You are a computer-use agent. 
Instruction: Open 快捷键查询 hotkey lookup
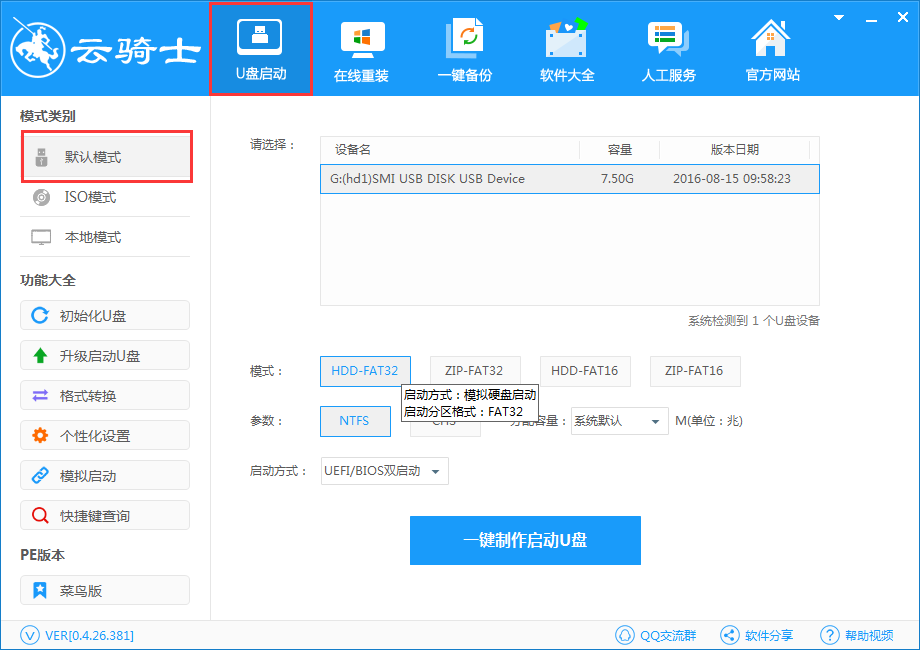[104, 515]
